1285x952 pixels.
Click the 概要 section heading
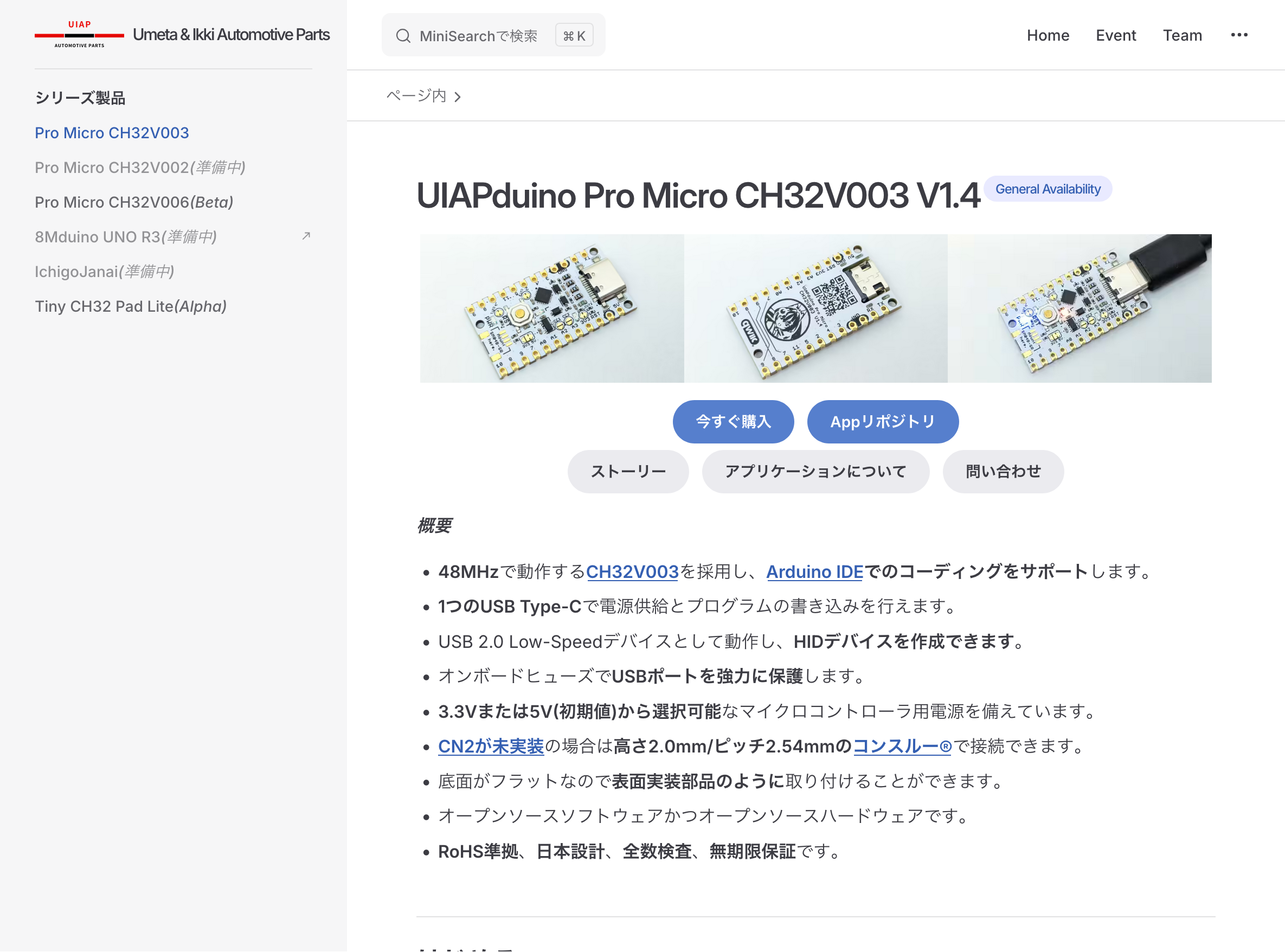(x=434, y=525)
